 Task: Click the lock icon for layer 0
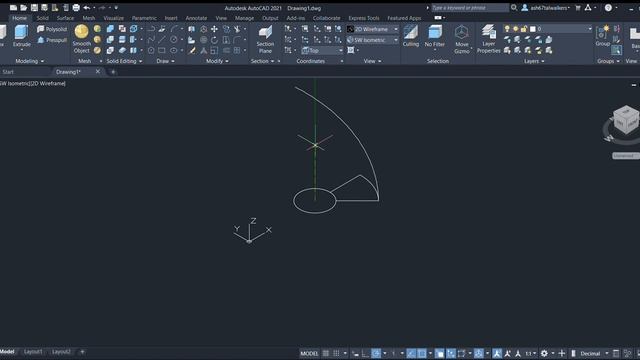tap(524, 29)
